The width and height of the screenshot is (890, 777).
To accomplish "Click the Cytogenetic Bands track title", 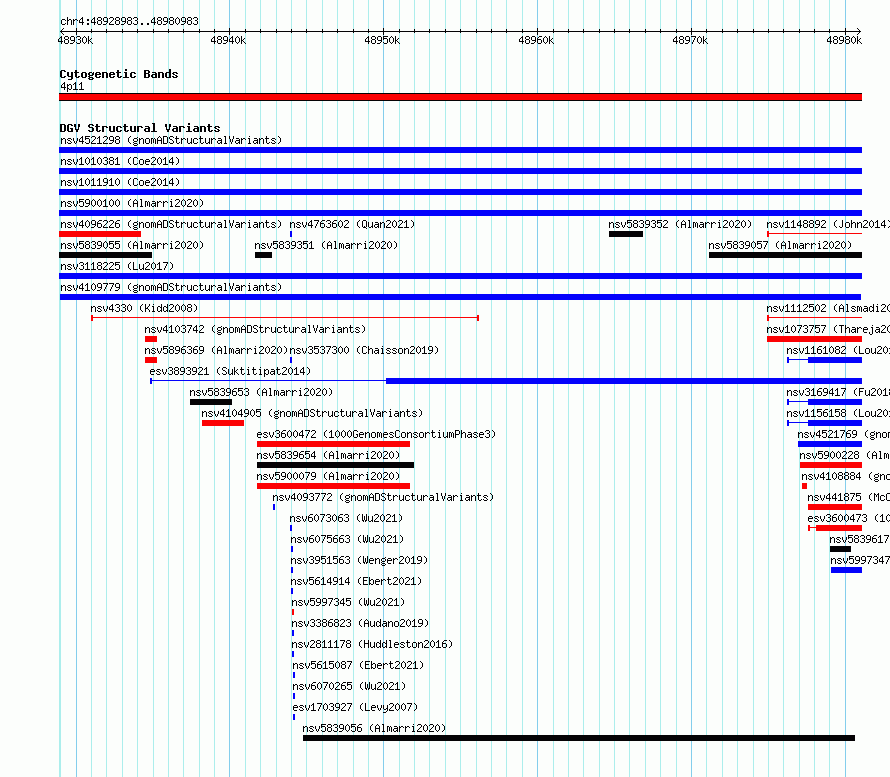I will pyautogui.click(x=119, y=74).
